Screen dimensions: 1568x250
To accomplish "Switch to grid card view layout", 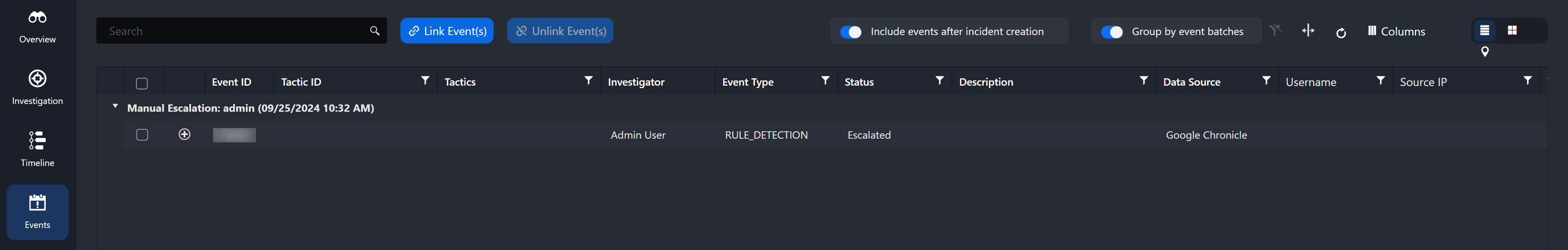I will tap(1512, 31).
